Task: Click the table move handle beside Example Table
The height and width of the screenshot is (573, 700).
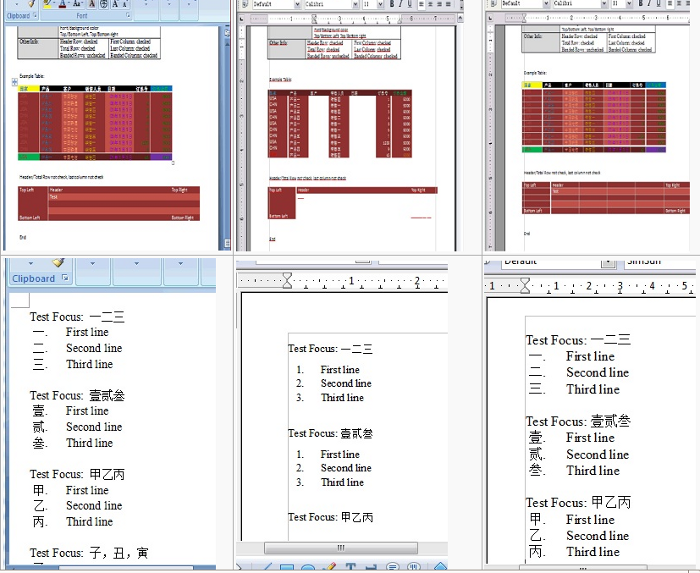Action: 14,82
